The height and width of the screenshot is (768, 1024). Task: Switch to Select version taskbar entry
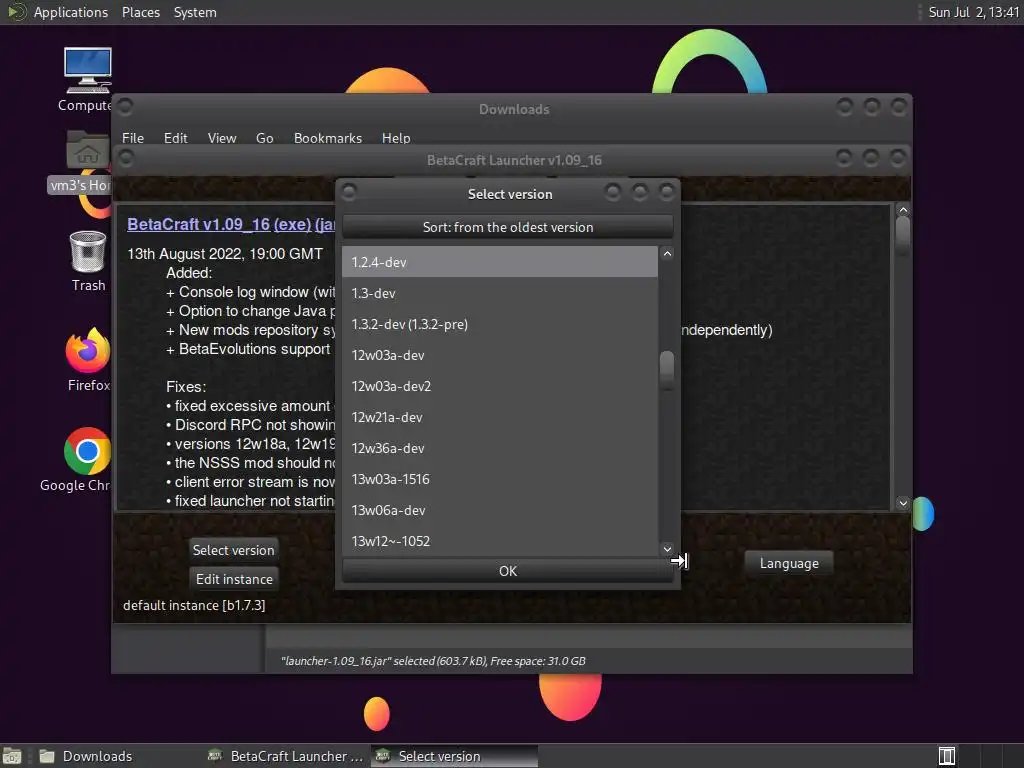[455, 756]
